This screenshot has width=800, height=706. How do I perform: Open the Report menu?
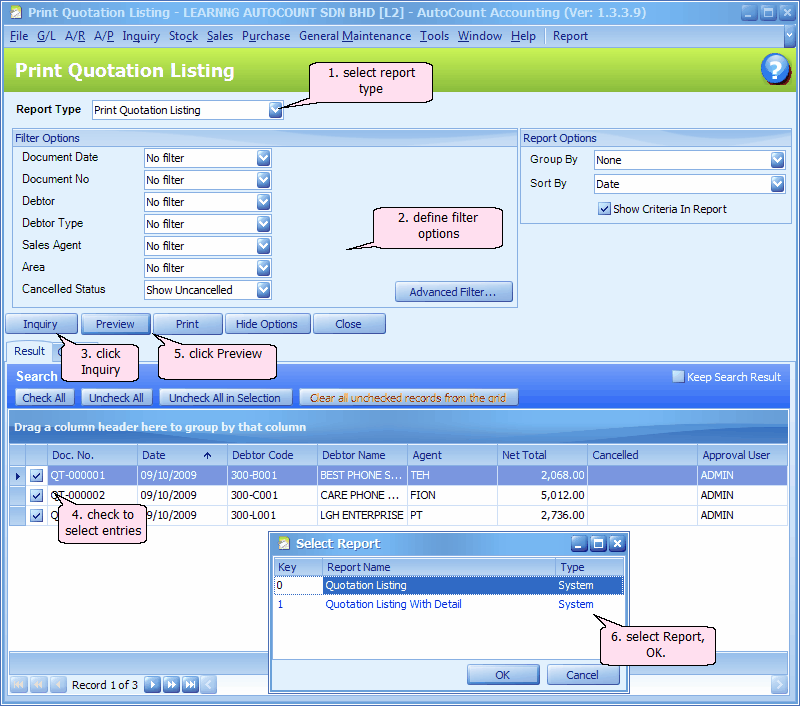[570, 36]
